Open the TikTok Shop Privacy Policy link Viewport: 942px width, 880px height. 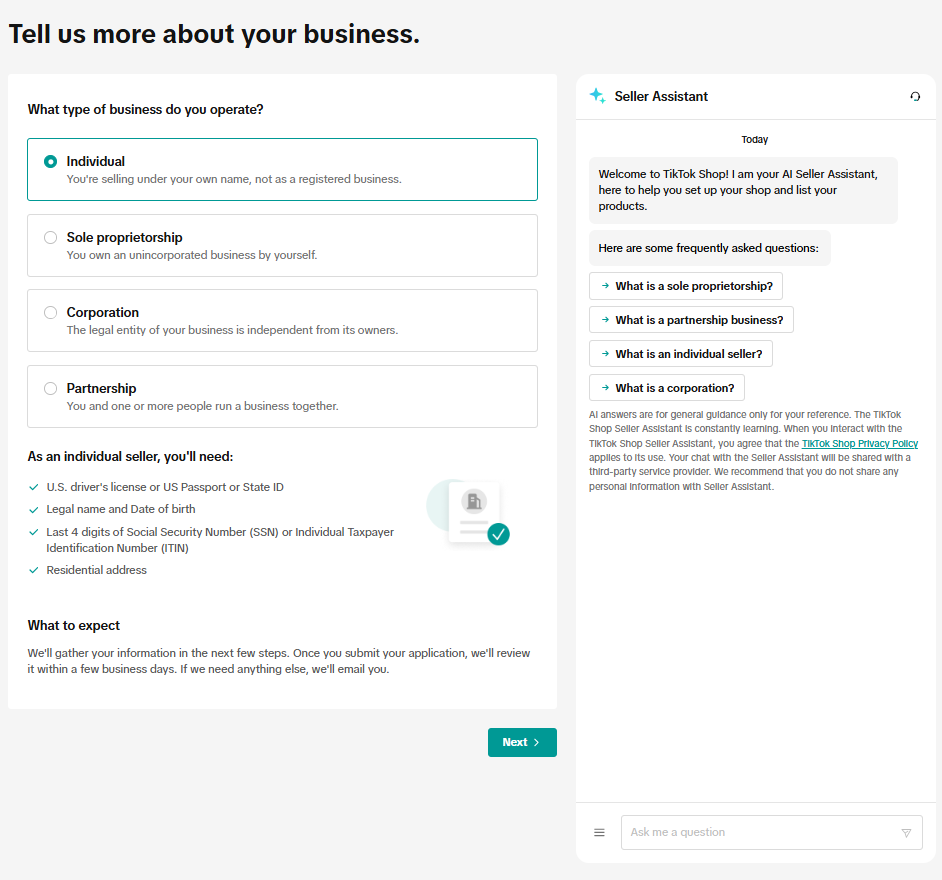(859, 443)
